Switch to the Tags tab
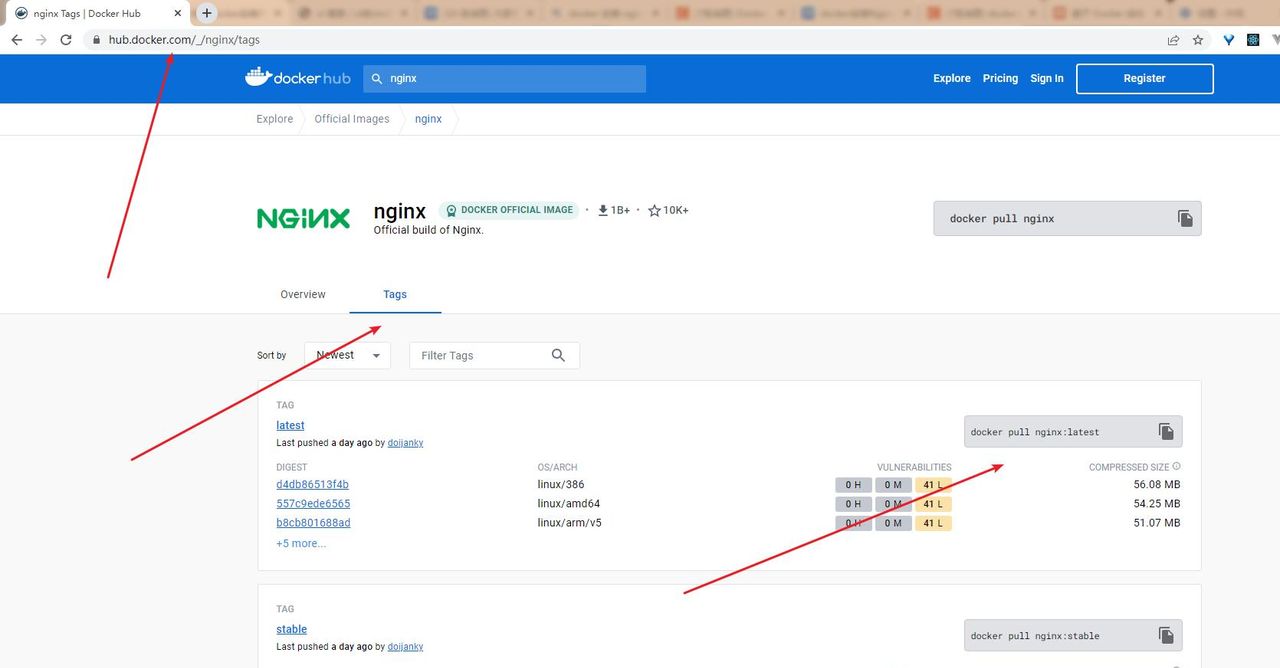Viewport: 1280px width, 668px height. [394, 294]
